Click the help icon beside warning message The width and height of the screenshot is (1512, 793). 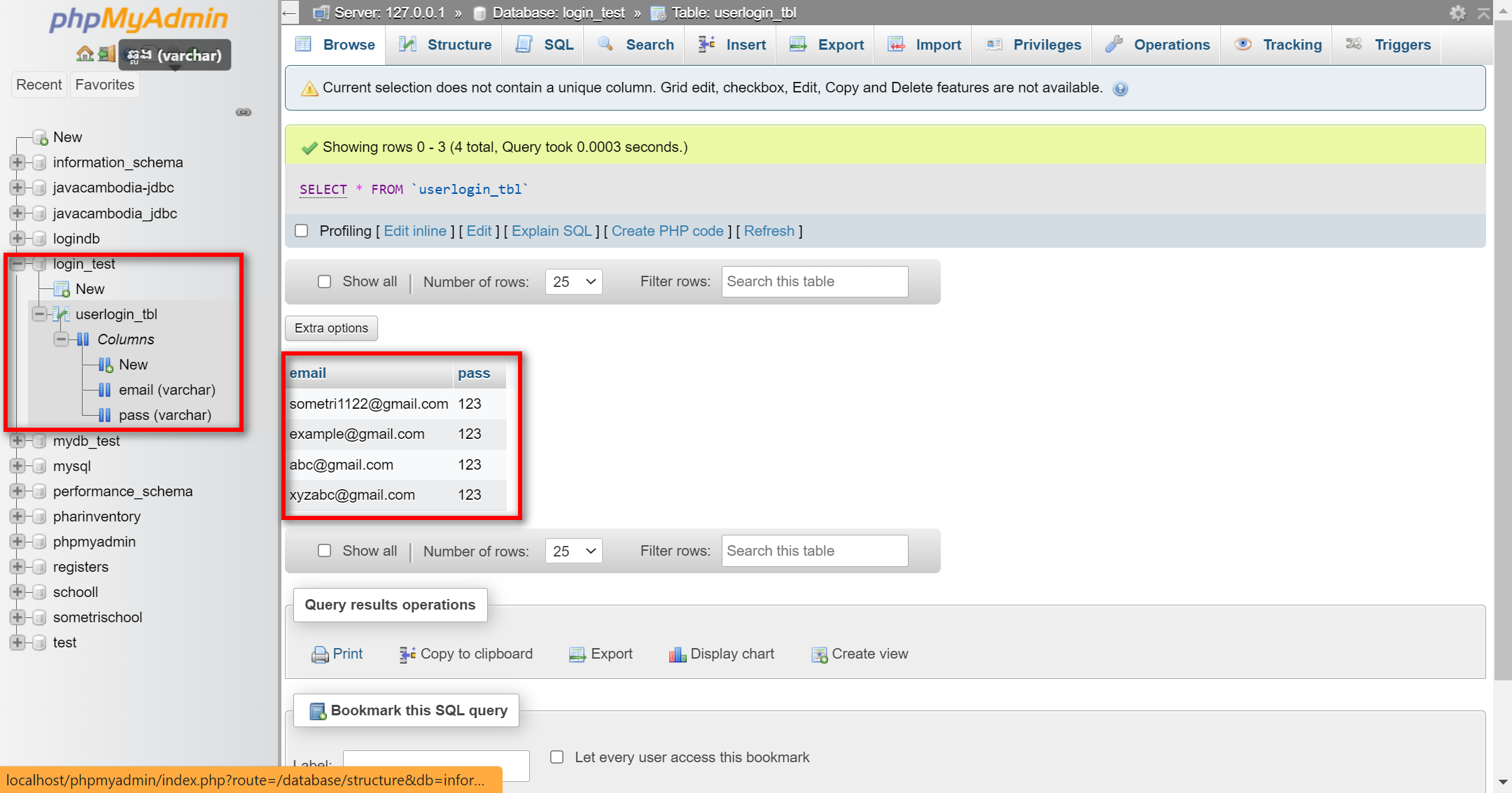[x=1120, y=89]
